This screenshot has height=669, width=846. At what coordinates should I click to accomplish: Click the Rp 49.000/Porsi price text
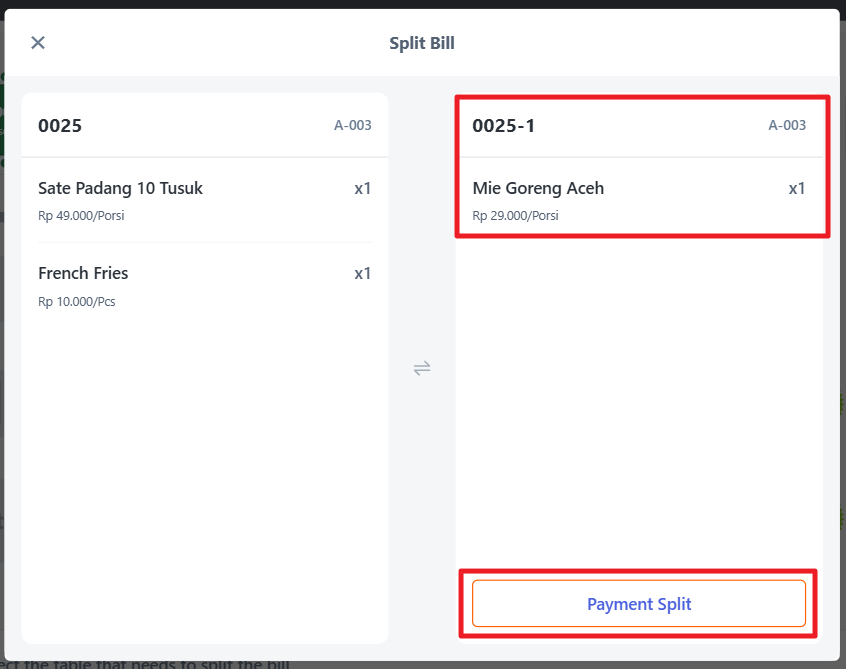click(x=81, y=216)
